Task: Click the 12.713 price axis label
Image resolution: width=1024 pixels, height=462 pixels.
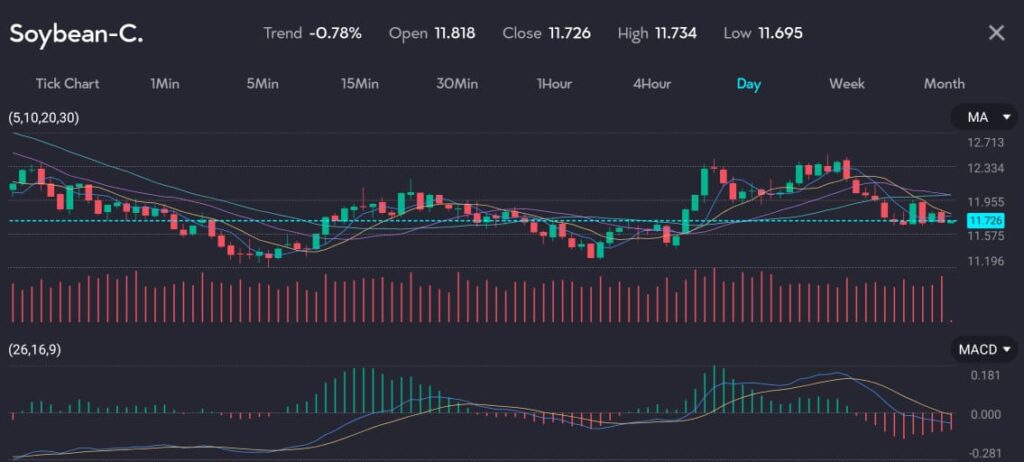Action: [x=986, y=143]
